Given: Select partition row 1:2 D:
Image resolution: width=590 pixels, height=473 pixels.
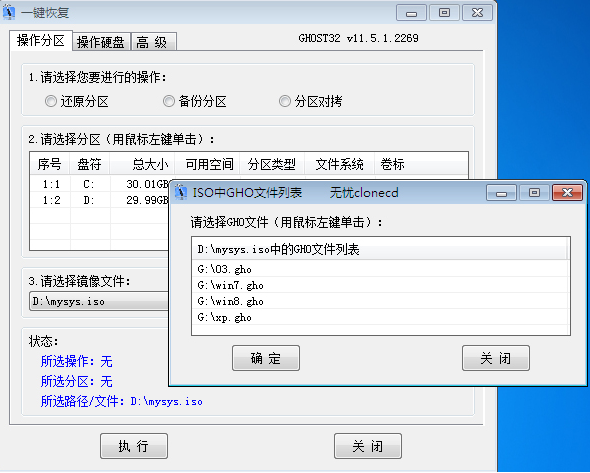Looking at the screenshot, I should 99,200.
